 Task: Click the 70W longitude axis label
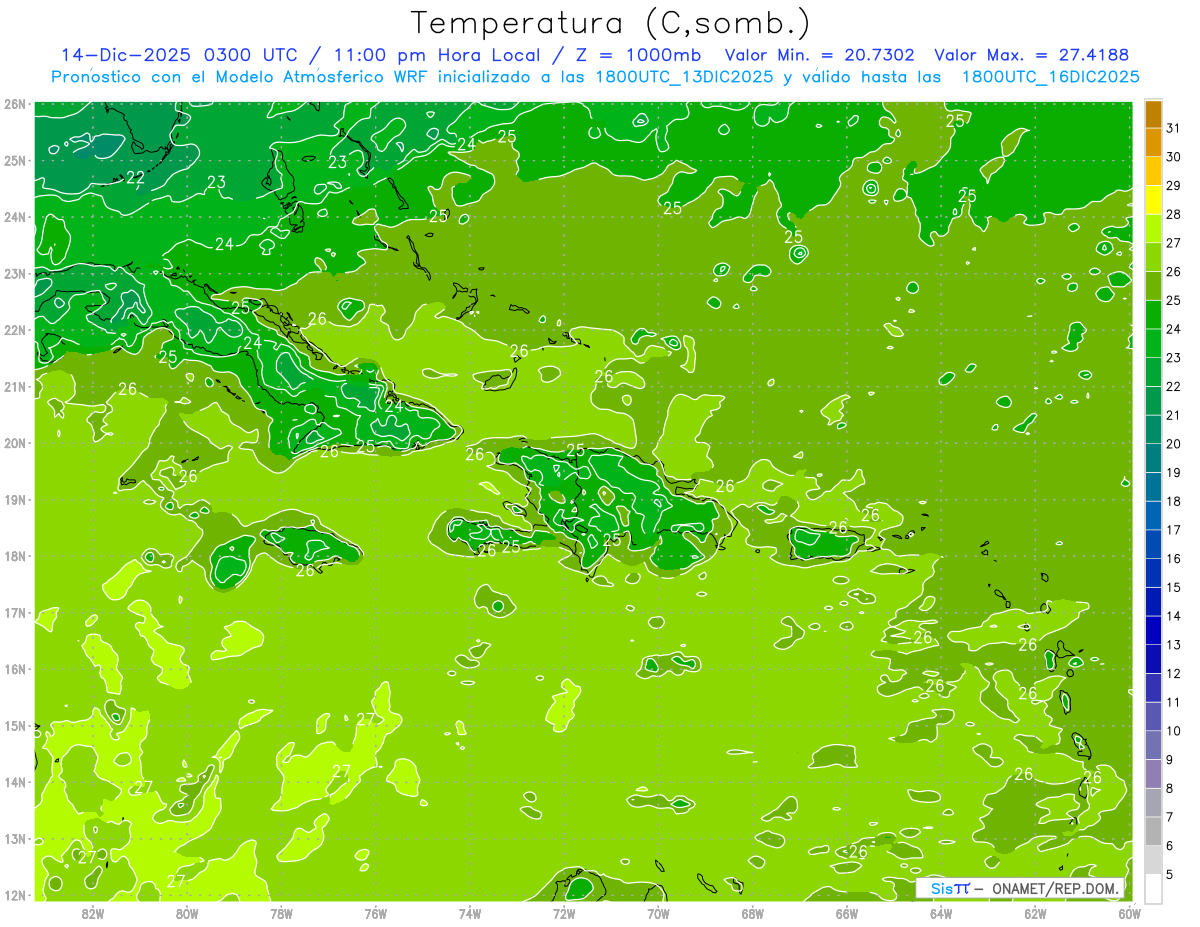[658, 914]
